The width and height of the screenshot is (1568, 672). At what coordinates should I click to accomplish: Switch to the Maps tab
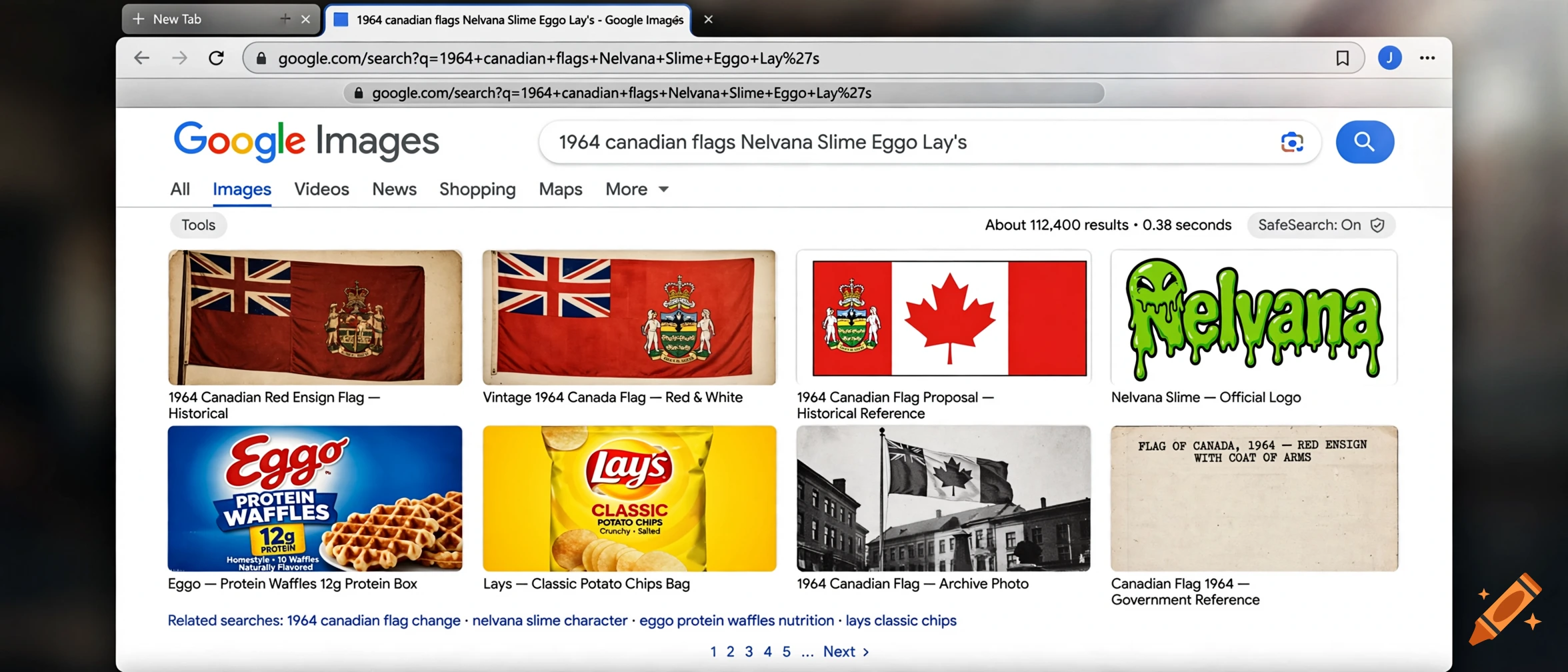point(560,189)
